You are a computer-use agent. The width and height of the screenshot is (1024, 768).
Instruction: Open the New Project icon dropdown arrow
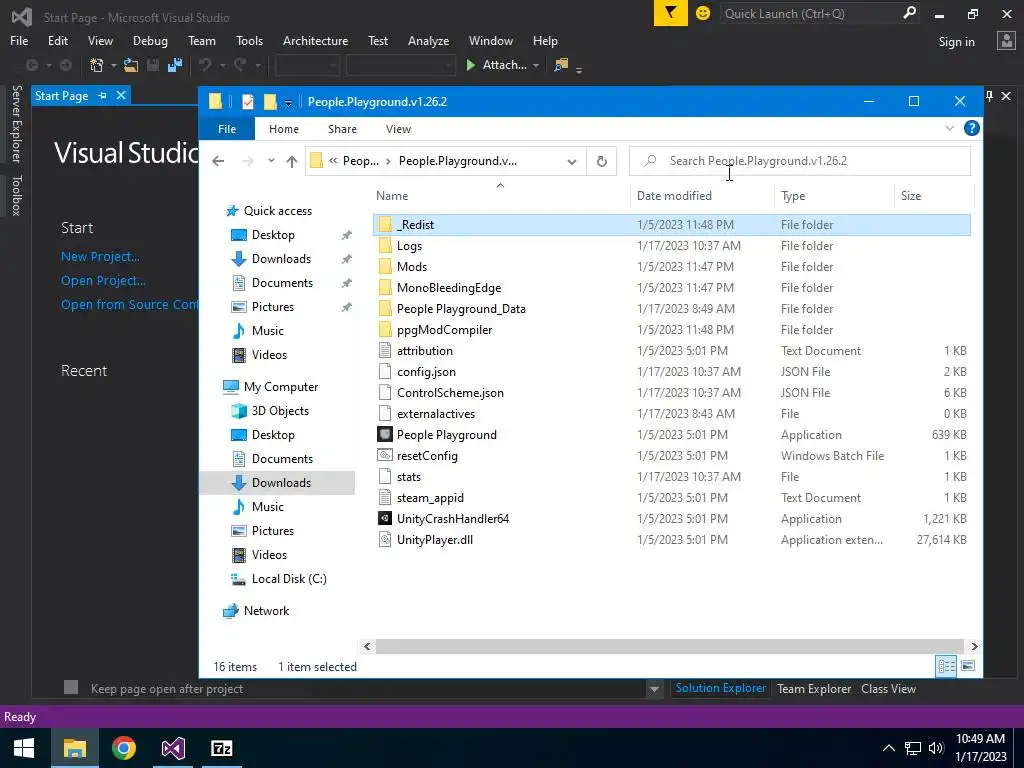click(x=113, y=65)
